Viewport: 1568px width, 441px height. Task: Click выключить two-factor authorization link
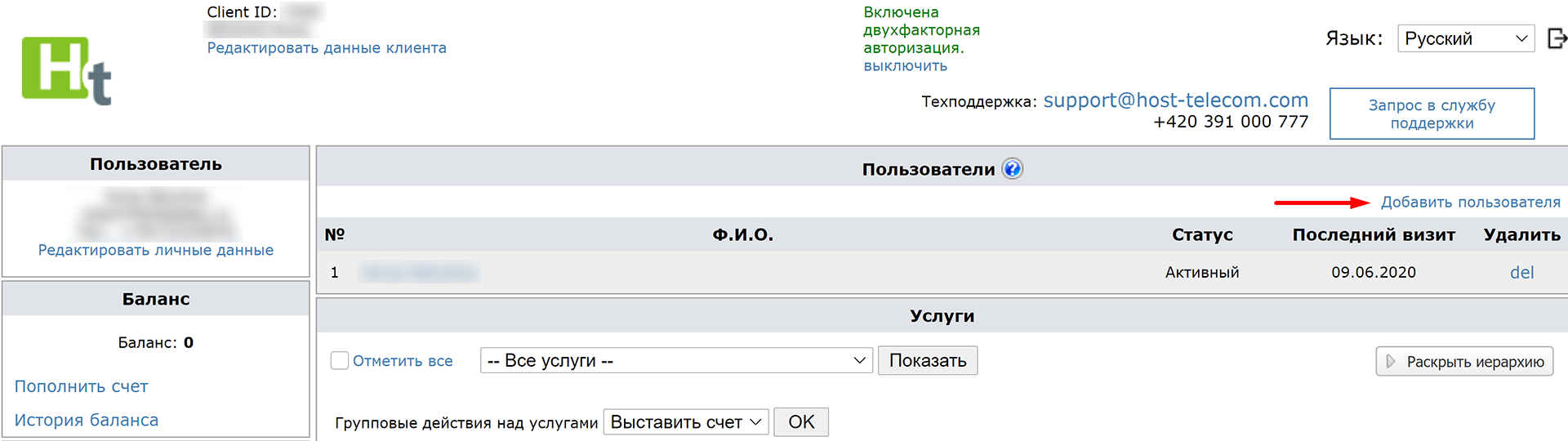tap(906, 66)
